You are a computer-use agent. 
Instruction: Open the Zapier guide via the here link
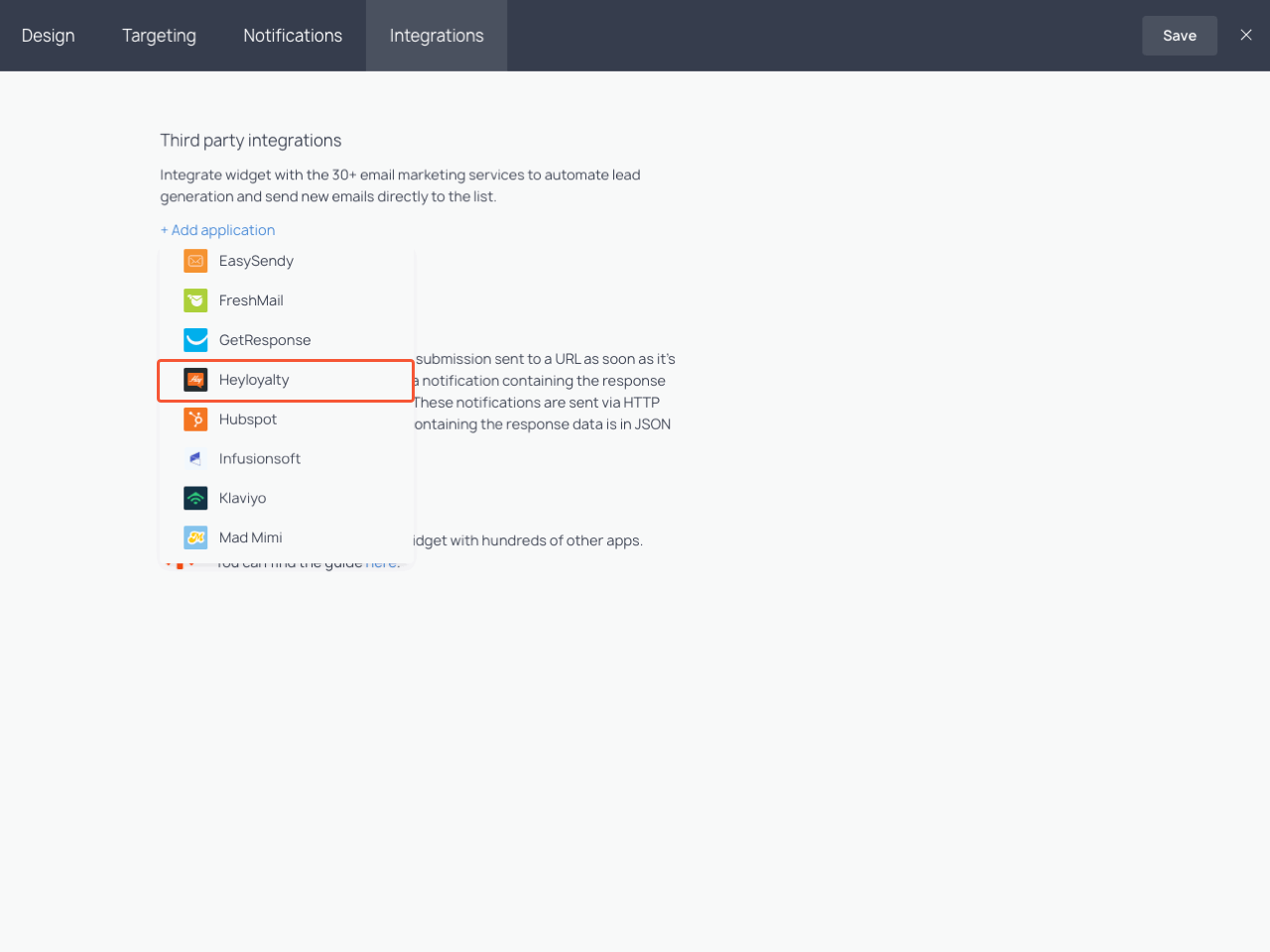tap(381, 561)
